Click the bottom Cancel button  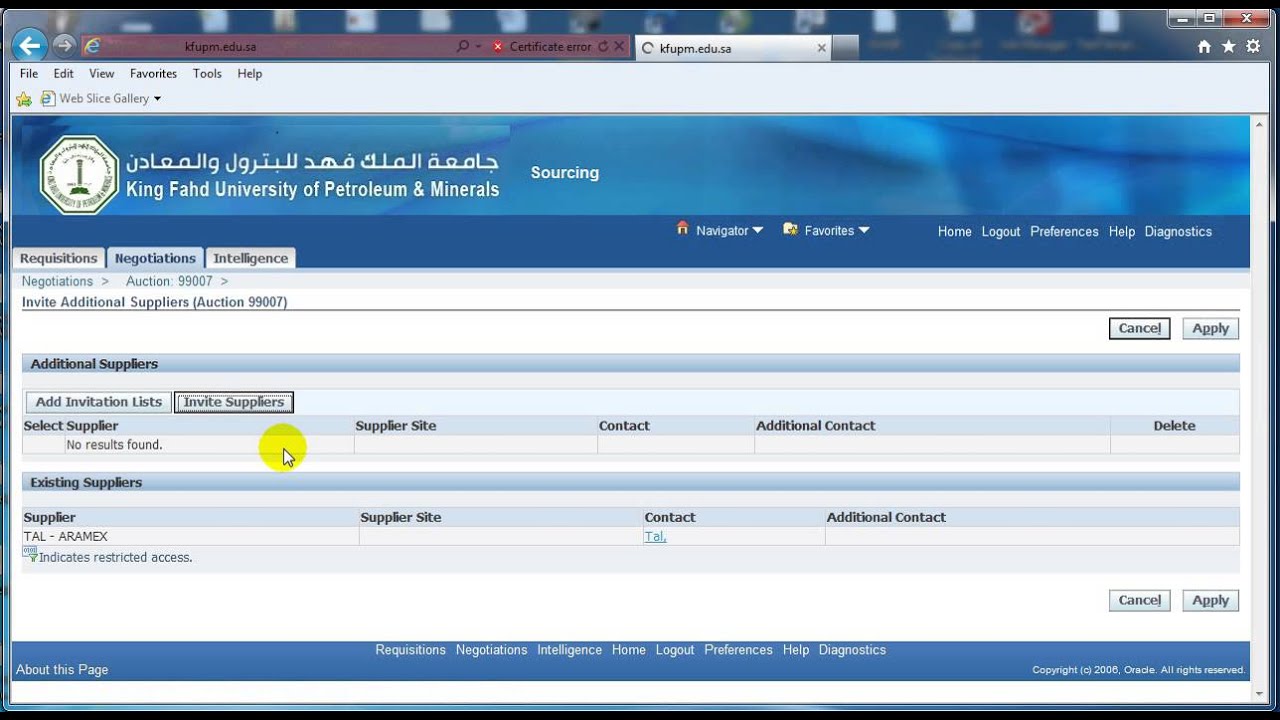(1139, 600)
